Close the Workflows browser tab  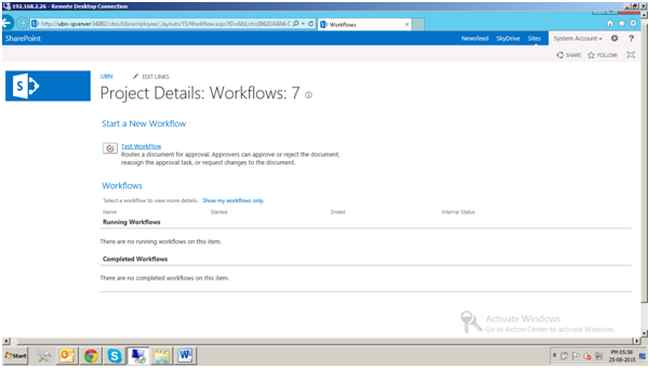(407, 25)
